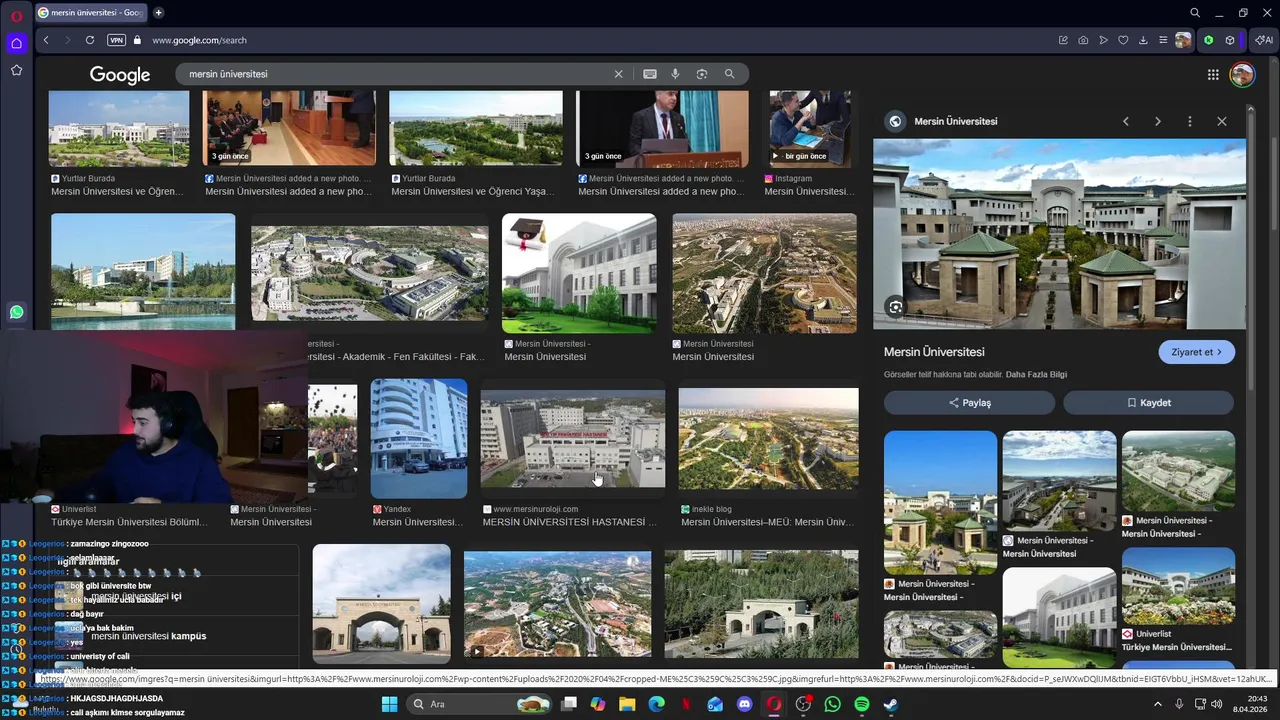This screenshot has height=720, width=1280.
Task: Open Steam from the taskbar
Action: [891, 704]
